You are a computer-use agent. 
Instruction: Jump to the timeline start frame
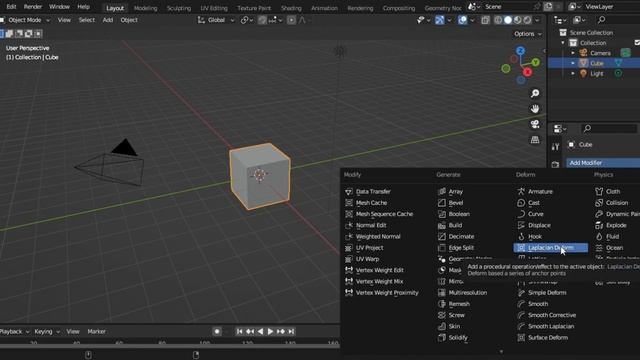tap(240, 331)
